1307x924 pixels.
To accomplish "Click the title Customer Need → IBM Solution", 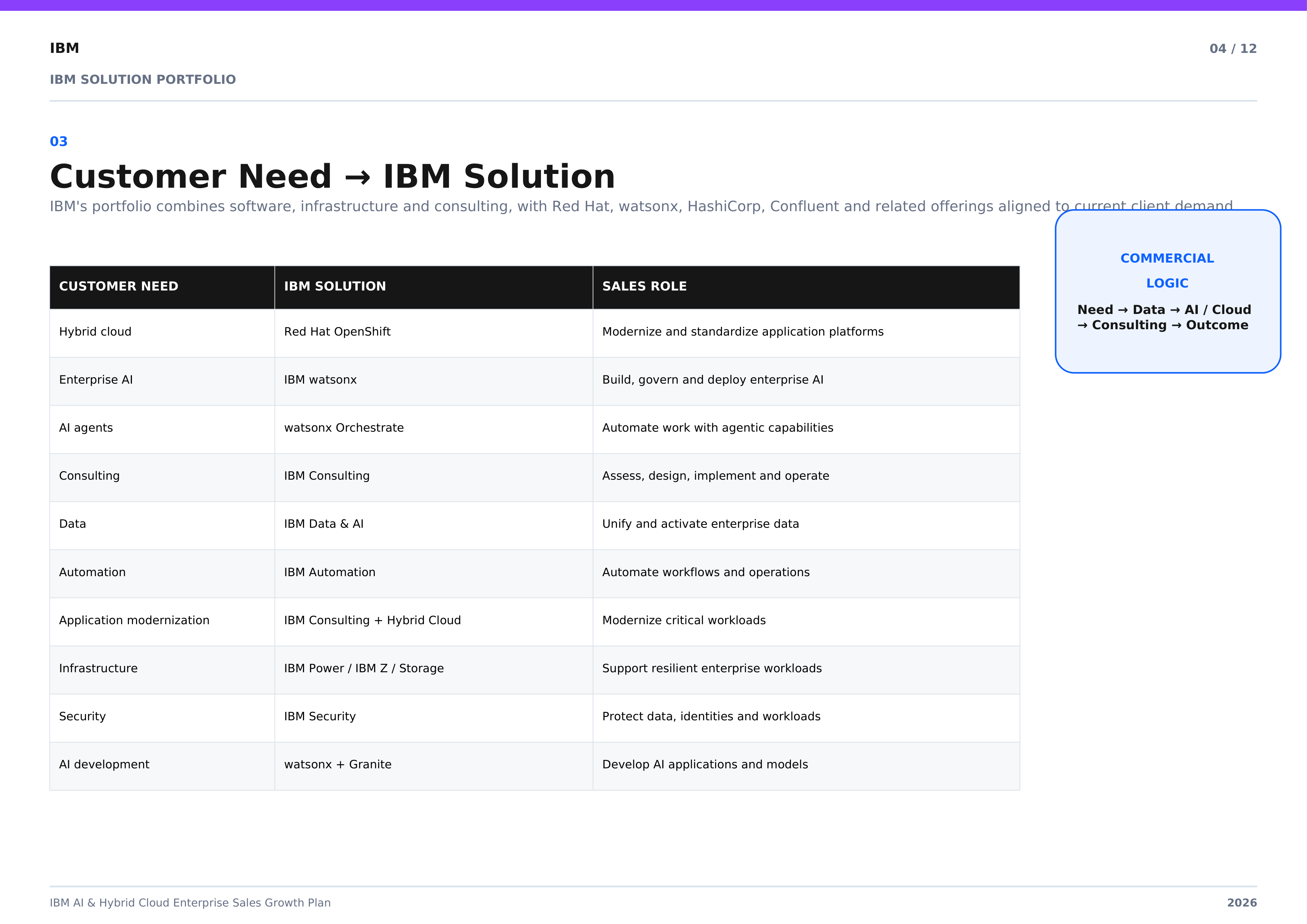I will 332,177.
